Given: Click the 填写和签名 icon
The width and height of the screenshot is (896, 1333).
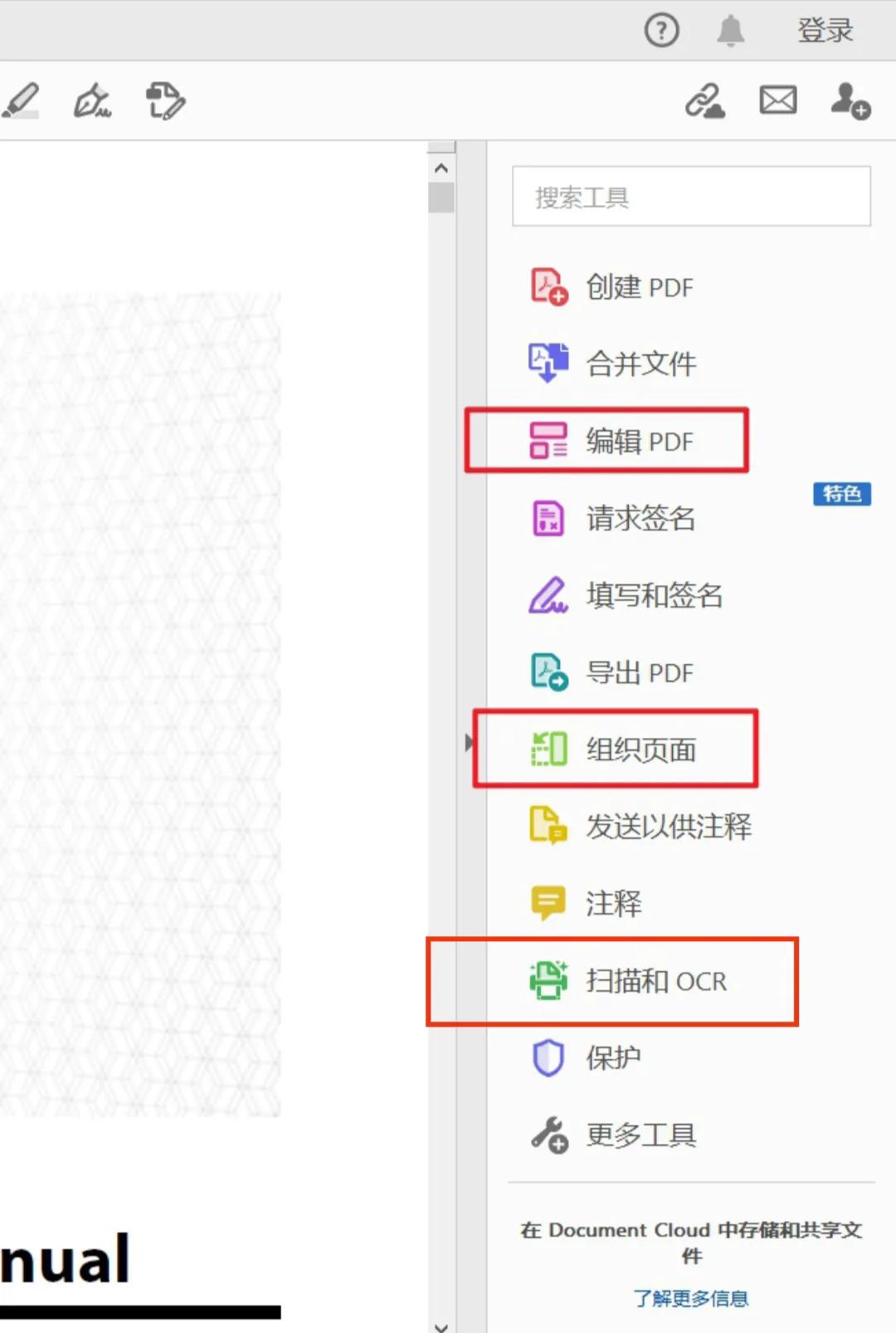Looking at the screenshot, I should 548,595.
